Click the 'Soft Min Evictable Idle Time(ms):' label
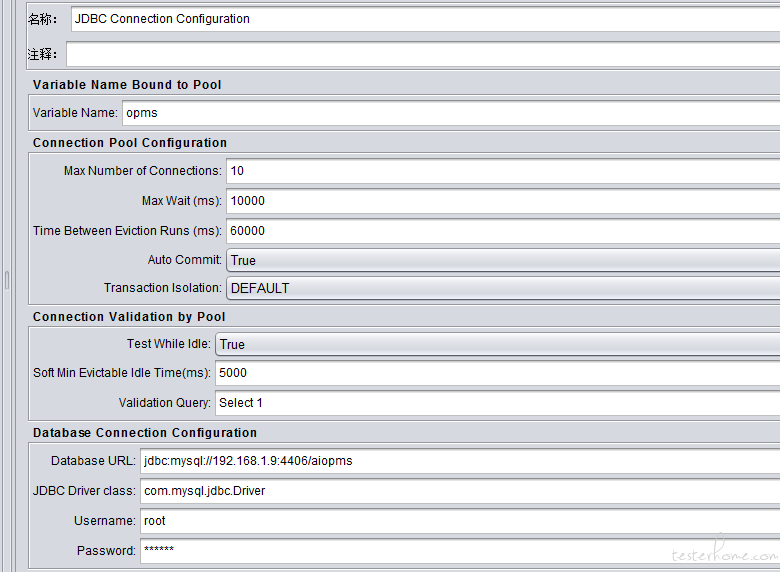This screenshot has width=780, height=572. point(122,373)
